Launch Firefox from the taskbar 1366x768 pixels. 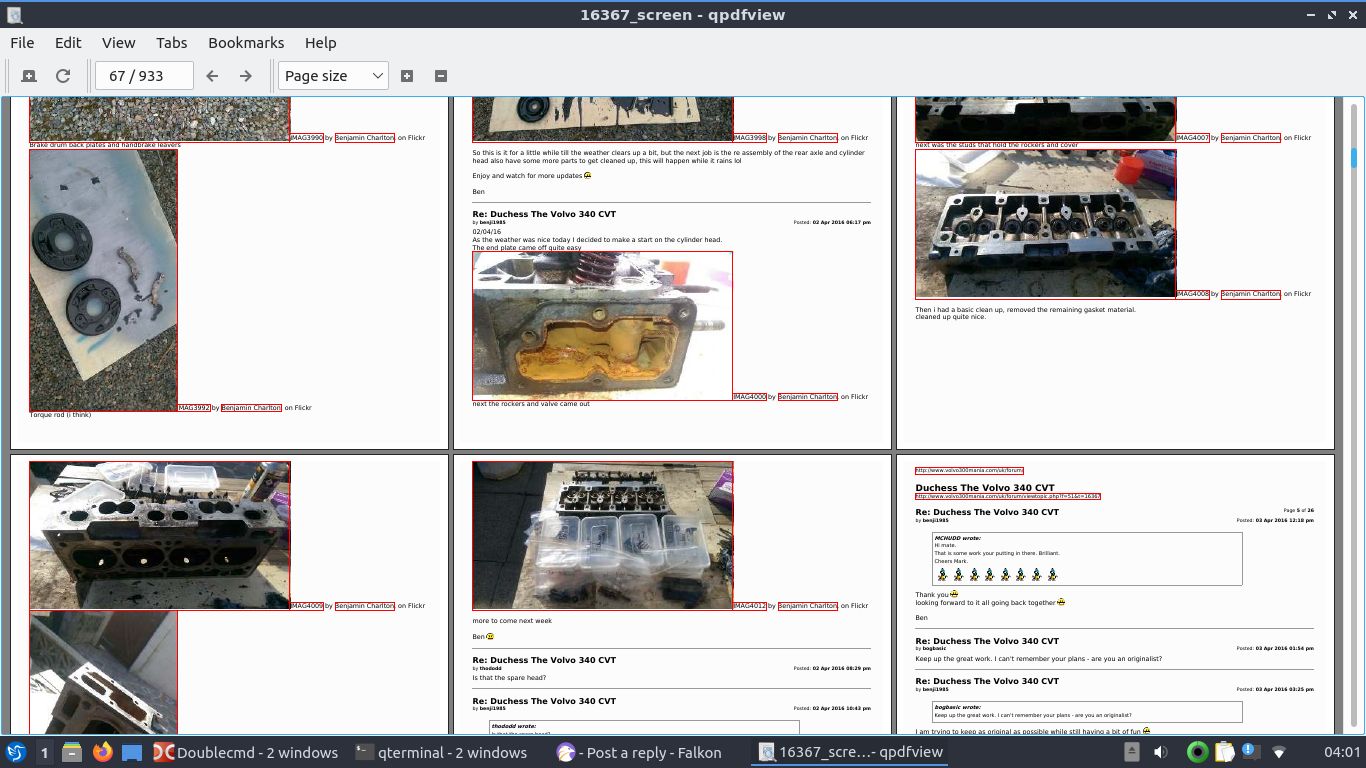tap(102, 752)
